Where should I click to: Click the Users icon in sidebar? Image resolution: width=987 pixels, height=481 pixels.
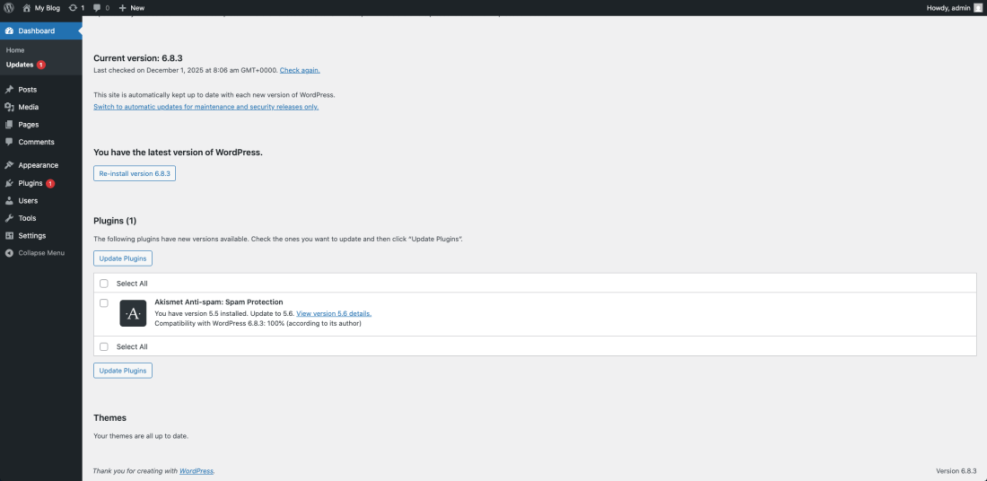tap(9, 201)
